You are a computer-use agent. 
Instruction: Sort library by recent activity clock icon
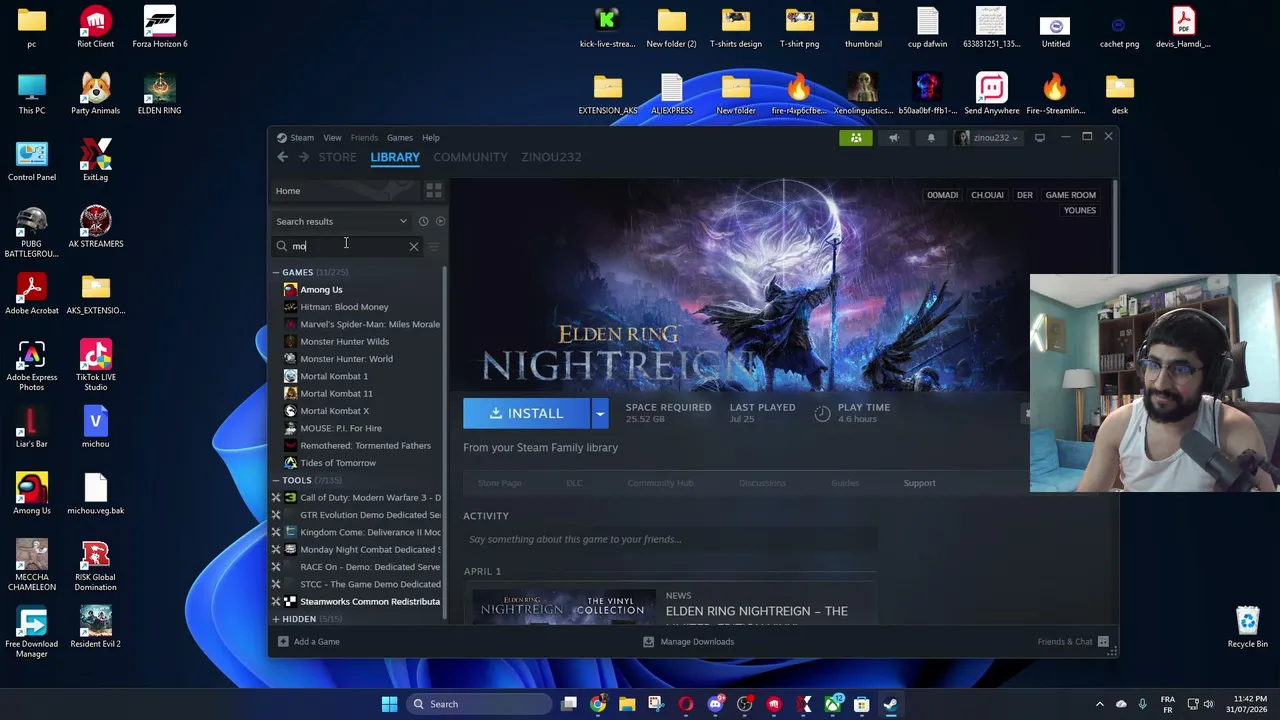coord(423,221)
